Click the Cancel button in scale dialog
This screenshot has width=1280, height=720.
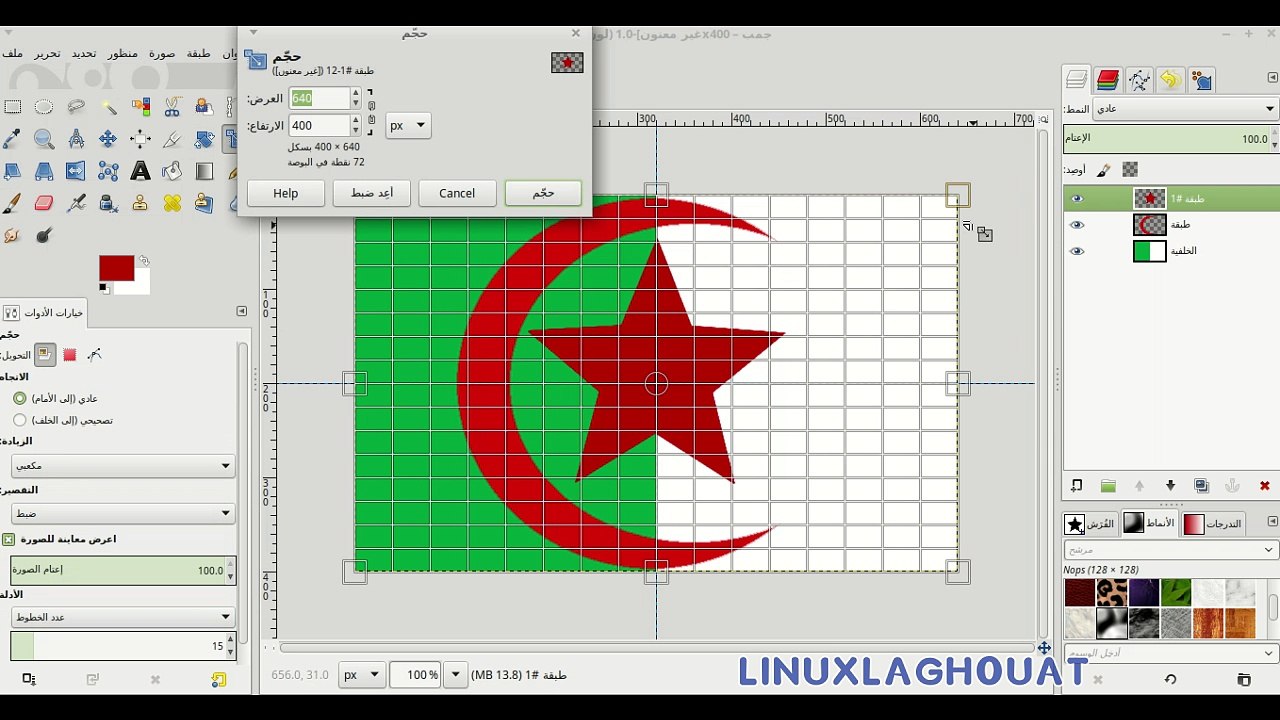pos(457,193)
